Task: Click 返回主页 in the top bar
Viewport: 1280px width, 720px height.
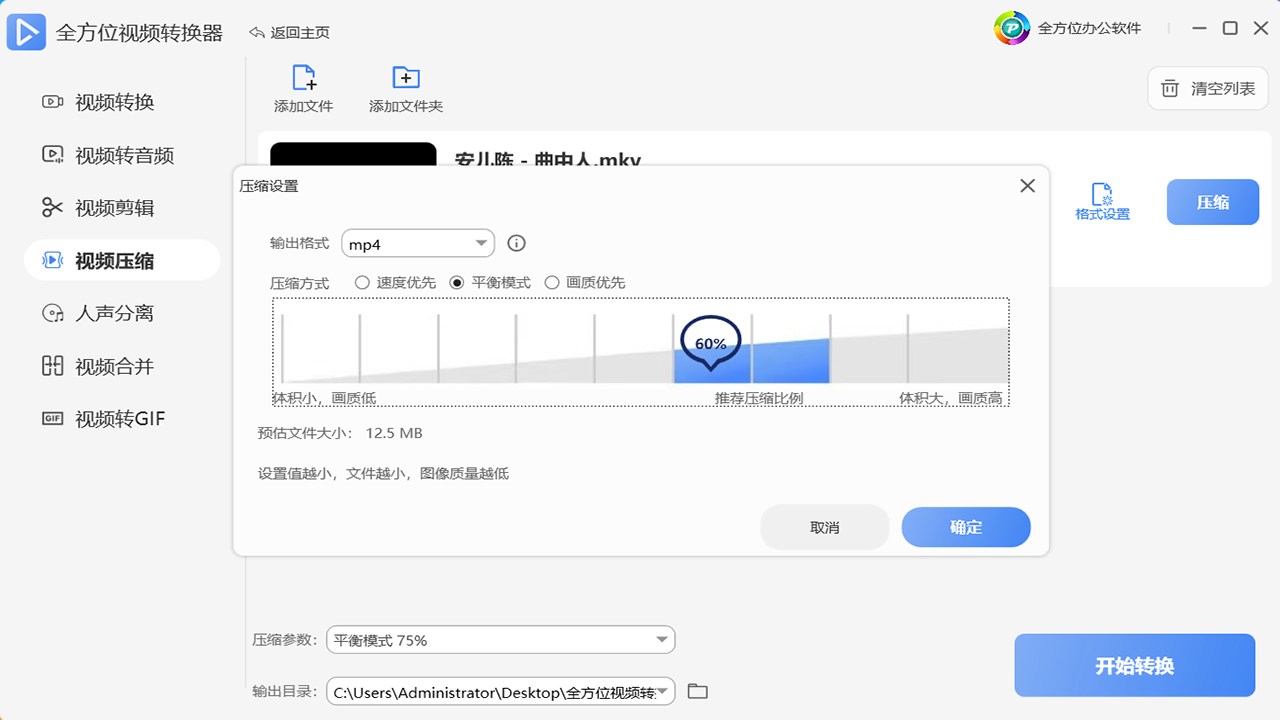Action: point(290,32)
